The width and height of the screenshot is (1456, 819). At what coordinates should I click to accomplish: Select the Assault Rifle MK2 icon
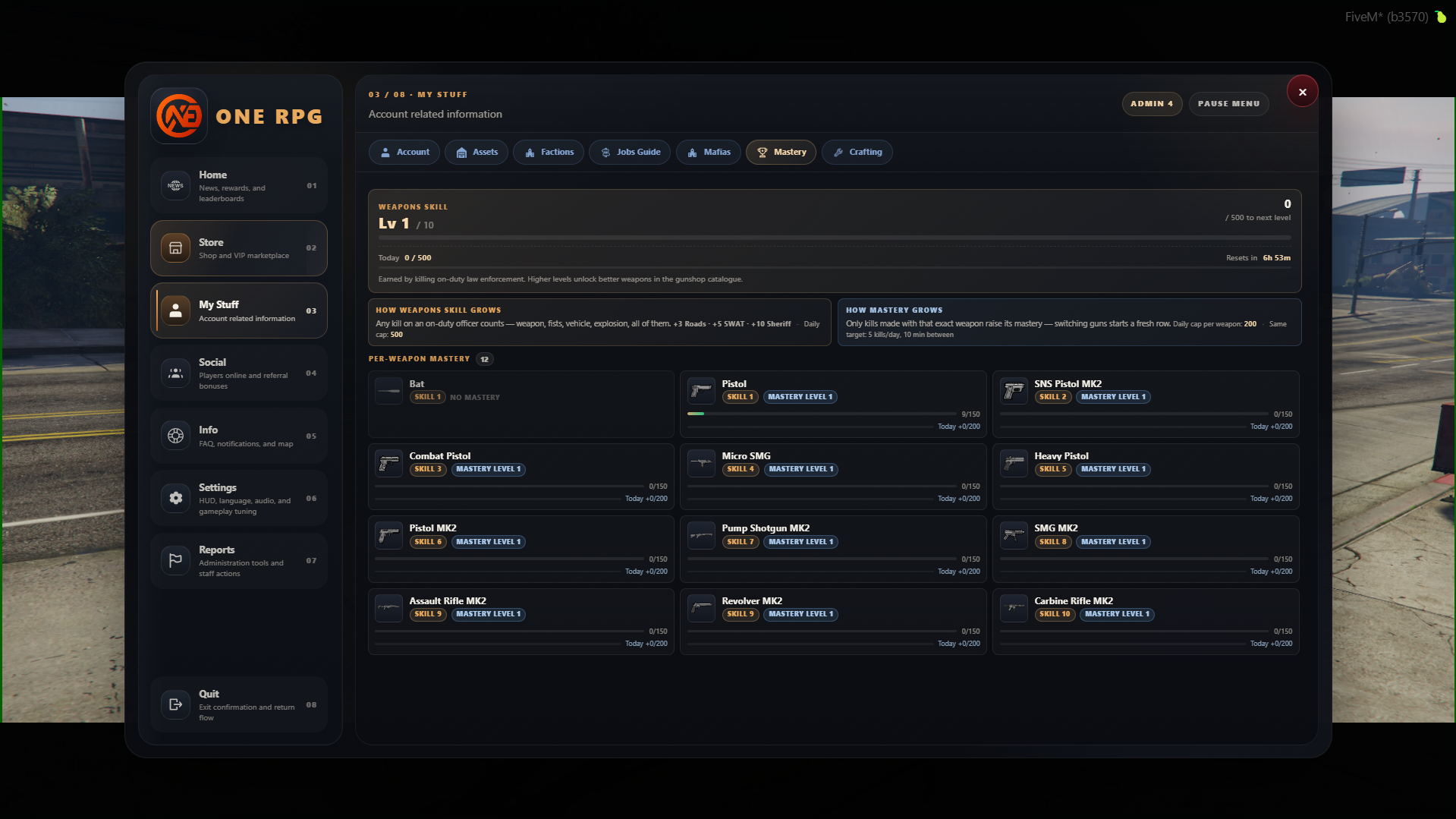[x=388, y=608]
